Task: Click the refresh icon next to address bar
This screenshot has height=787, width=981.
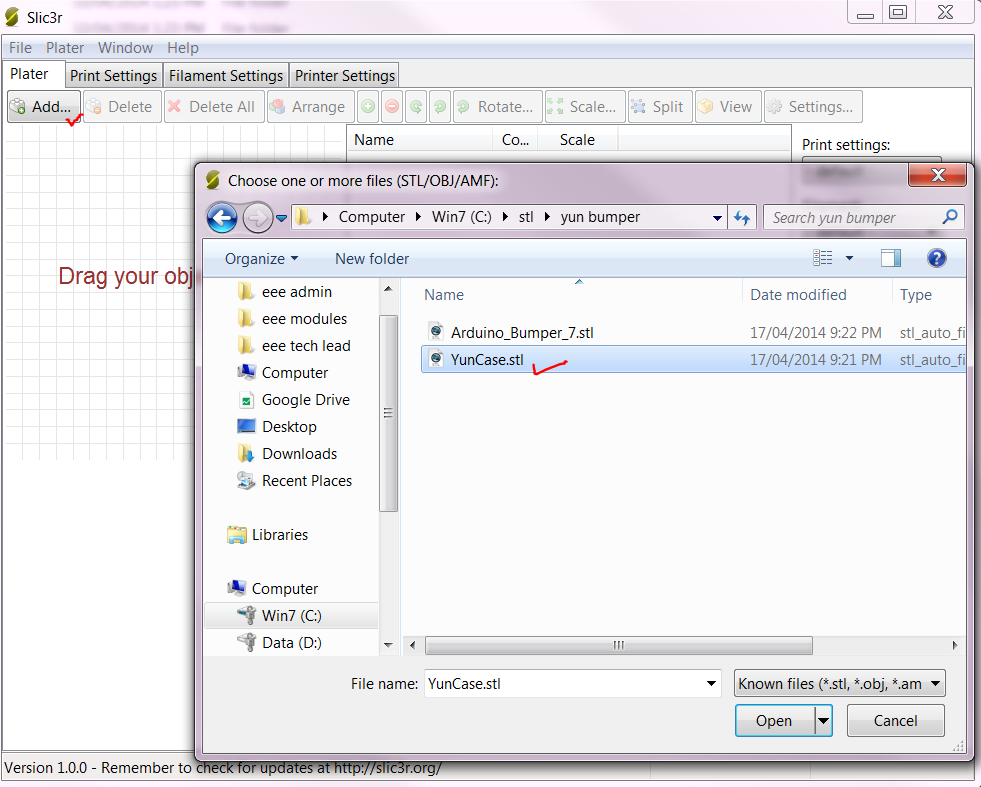Action: click(x=742, y=217)
